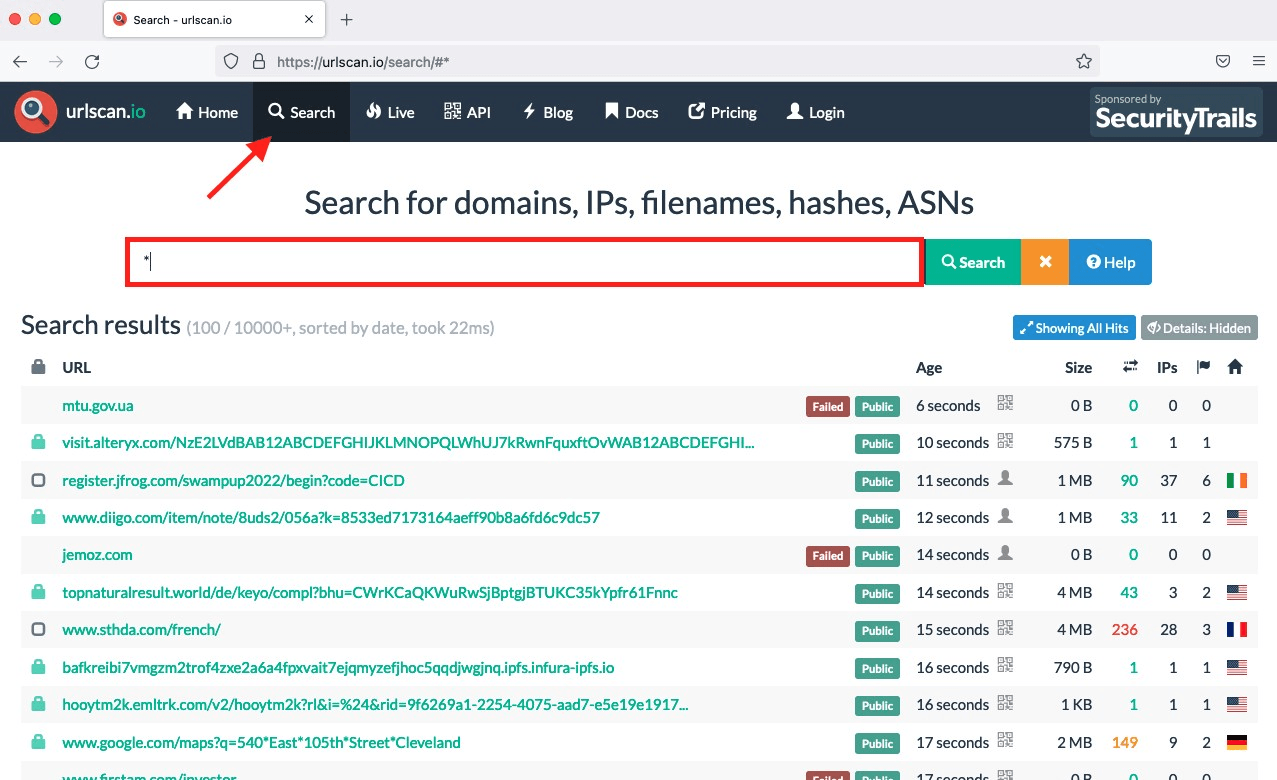This screenshot has width=1277, height=780.
Task: Open the www.diigo.com result link
Action: tap(331, 517)
